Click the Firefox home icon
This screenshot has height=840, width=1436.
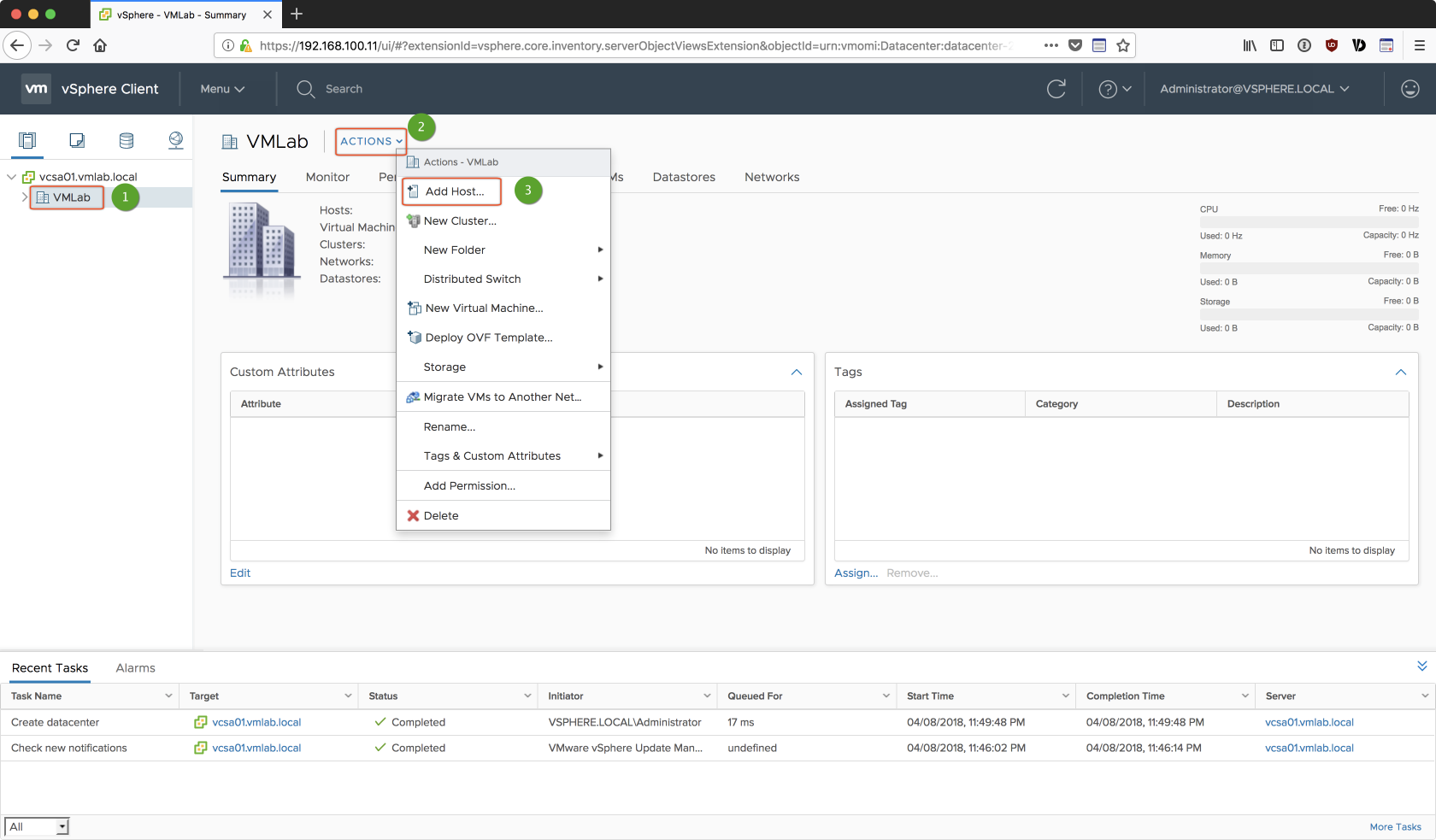pos(100,45)
